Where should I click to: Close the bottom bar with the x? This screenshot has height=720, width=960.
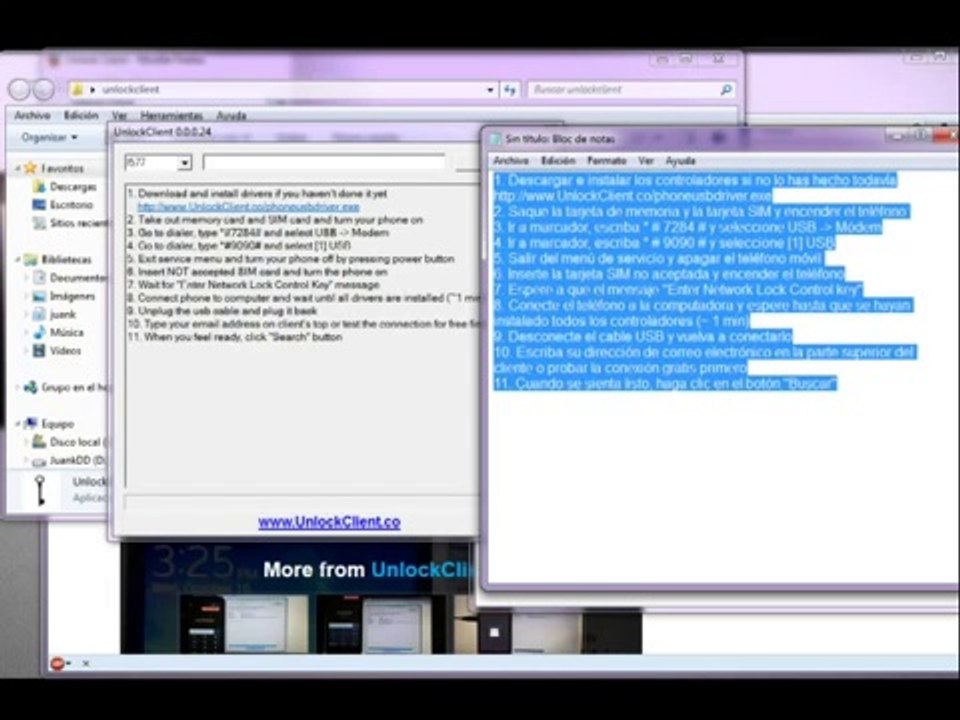coord(86,663)
